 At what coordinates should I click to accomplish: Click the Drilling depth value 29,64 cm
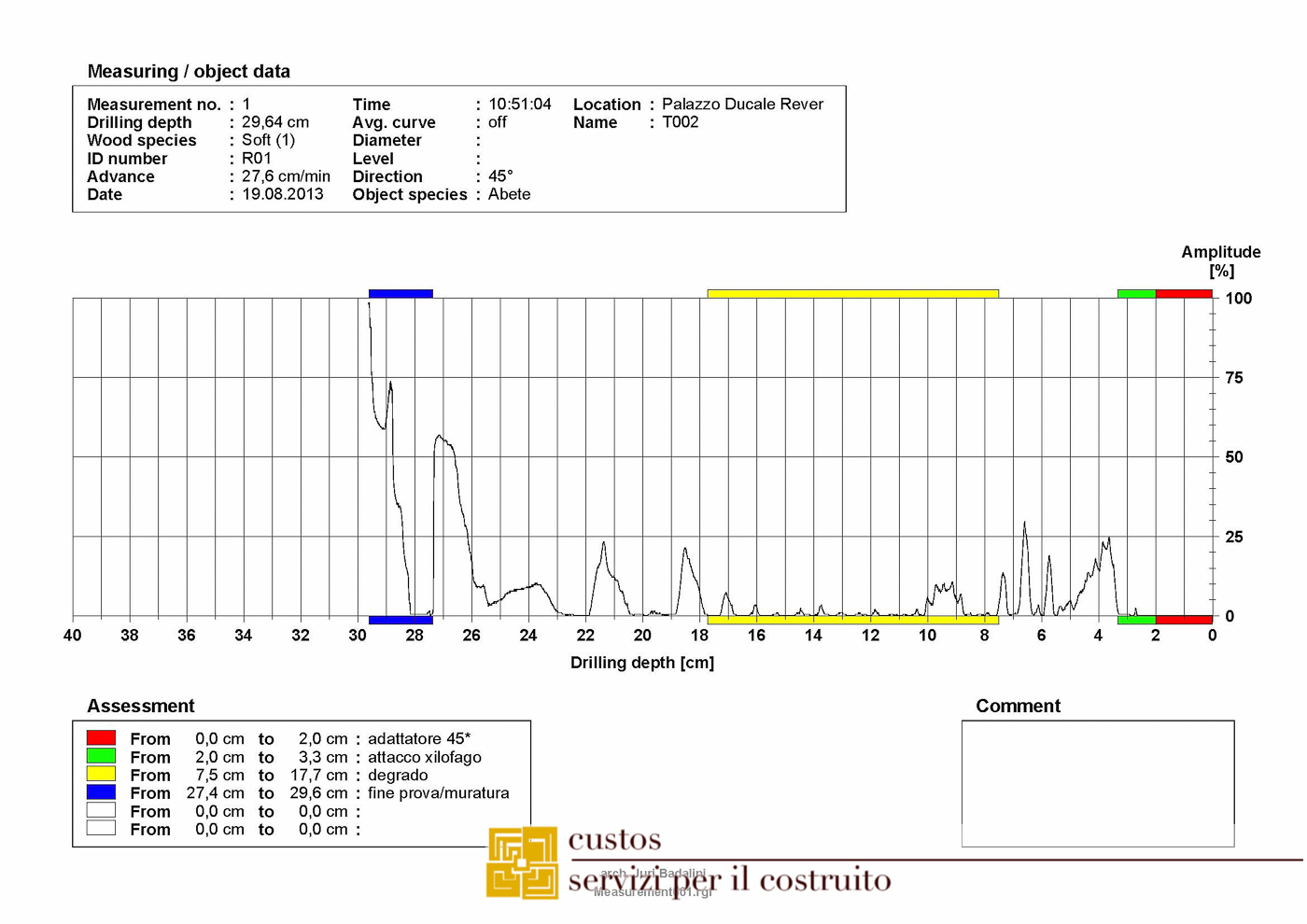275,122
